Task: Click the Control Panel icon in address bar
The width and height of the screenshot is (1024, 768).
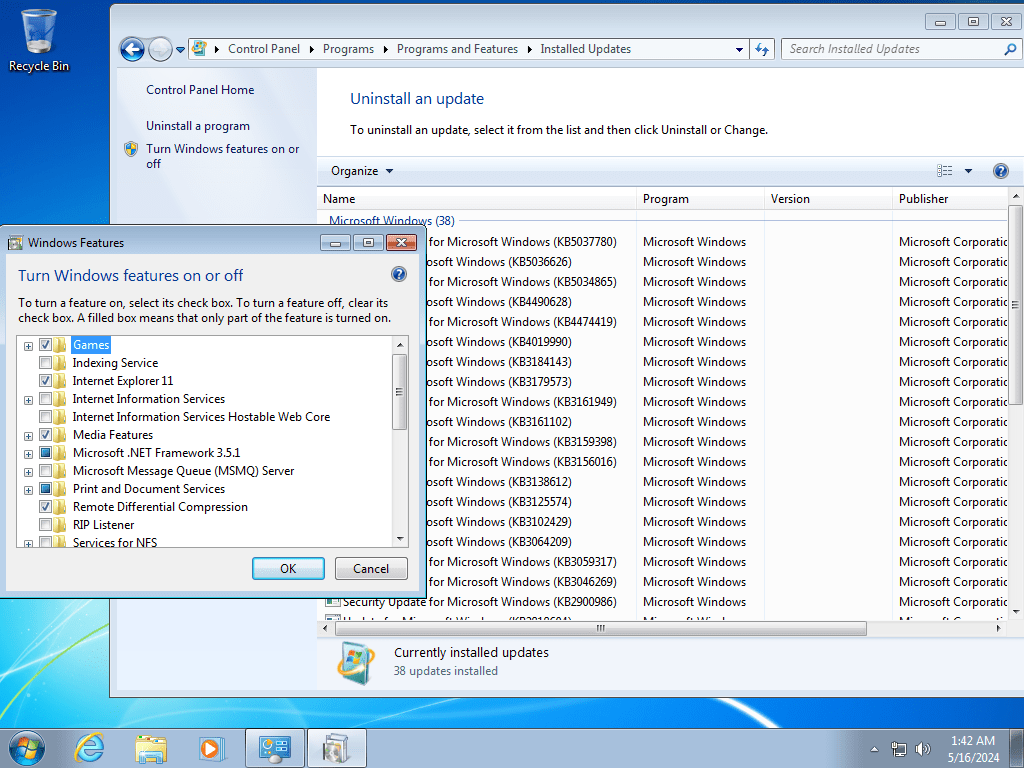Action: click(x=200, y=49)
